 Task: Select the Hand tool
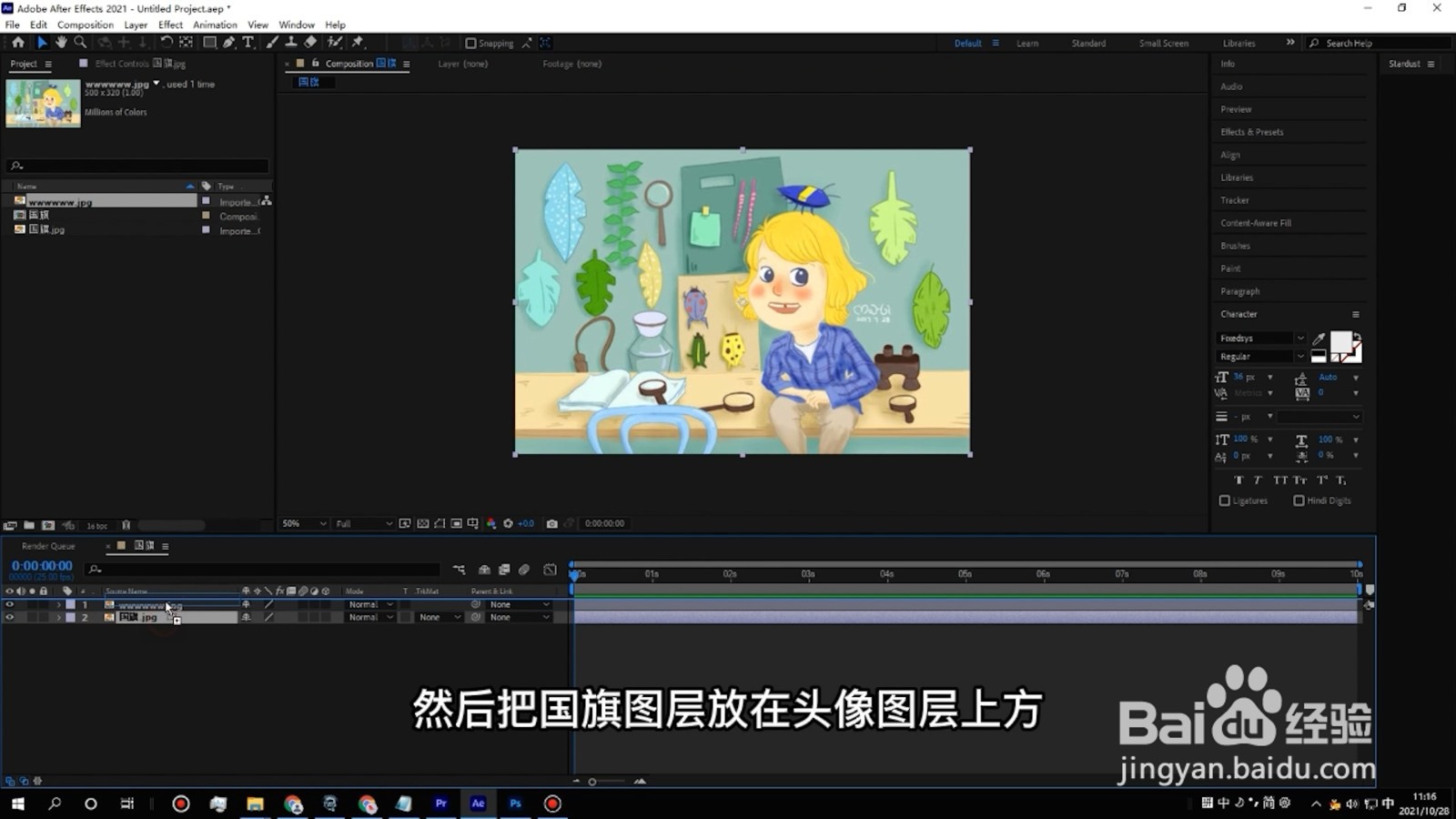(61, 42)
